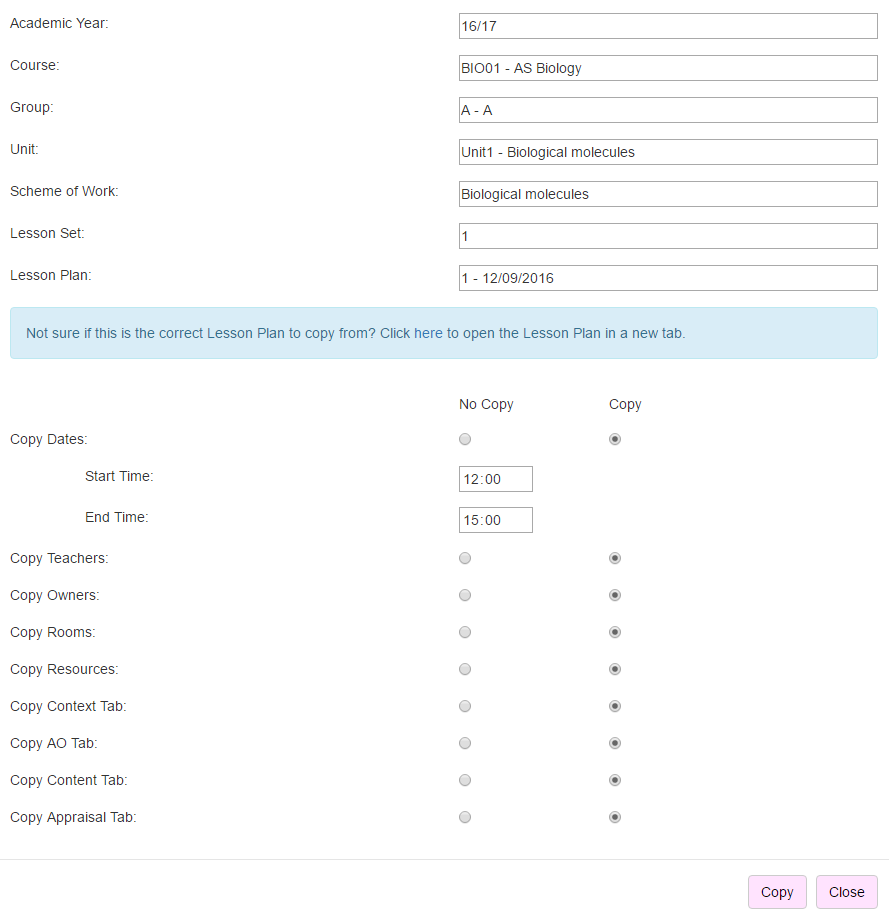
Task: Close the copy lesson plan dialog
Action: [847, 892]
